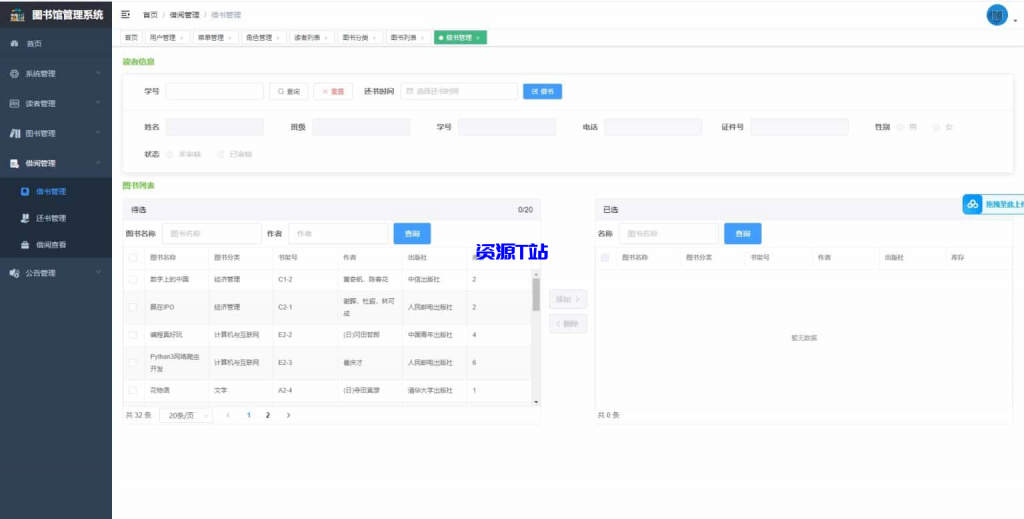Switch to the 图书列表 tab

pos(407,38)
